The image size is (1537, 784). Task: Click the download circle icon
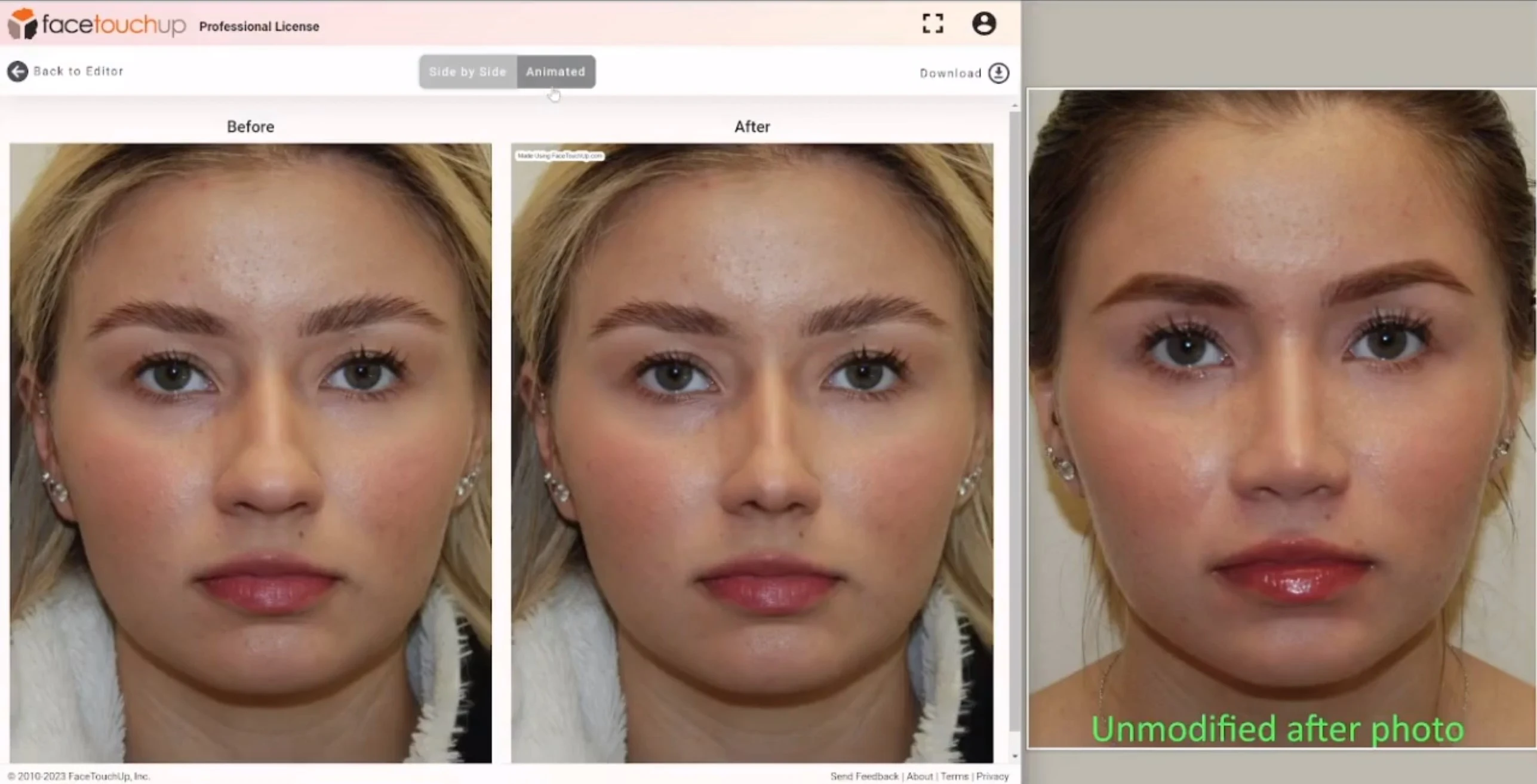[x=997, y=72]
